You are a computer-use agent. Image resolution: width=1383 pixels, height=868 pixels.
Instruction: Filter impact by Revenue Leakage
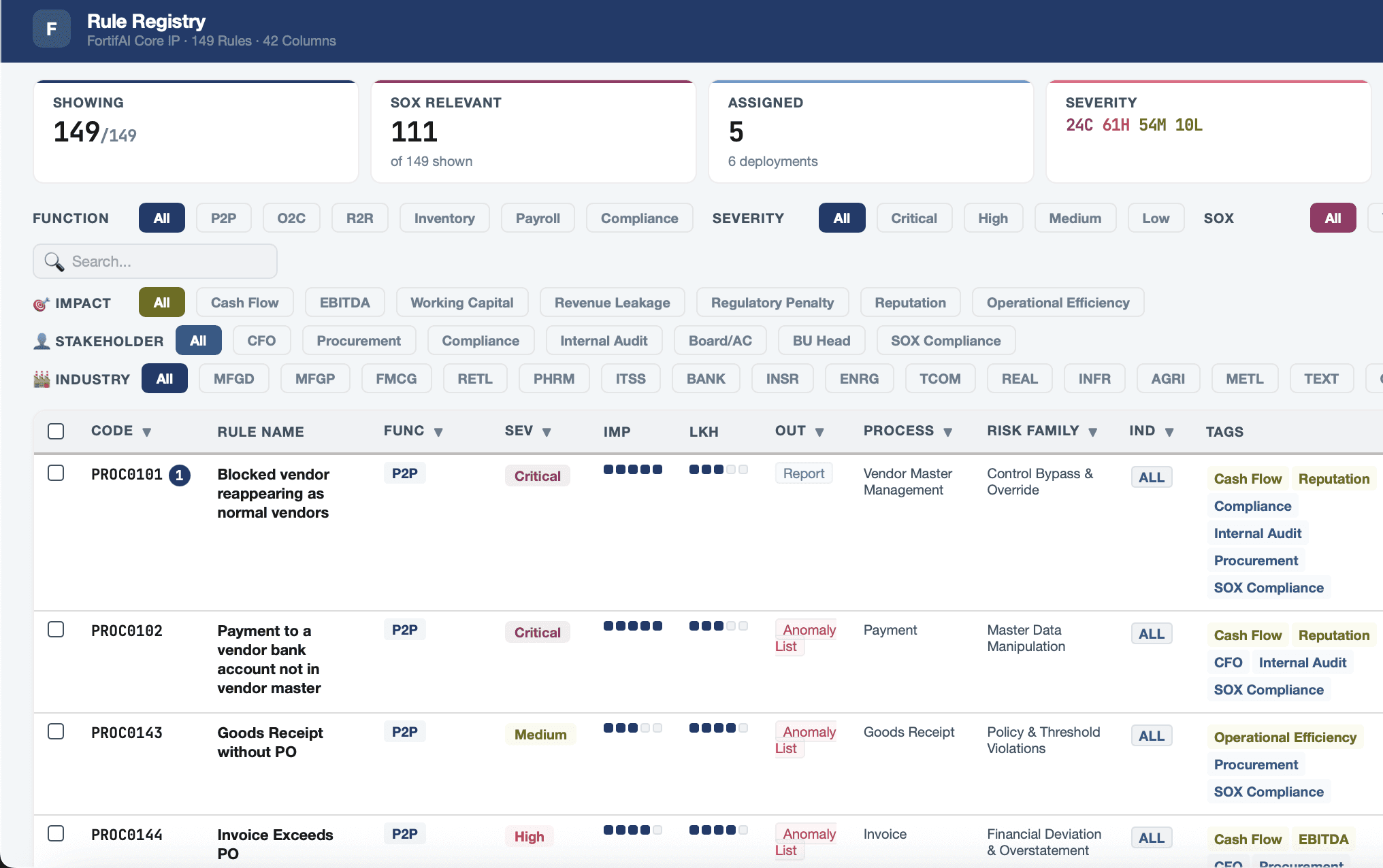tap(611, 303)
